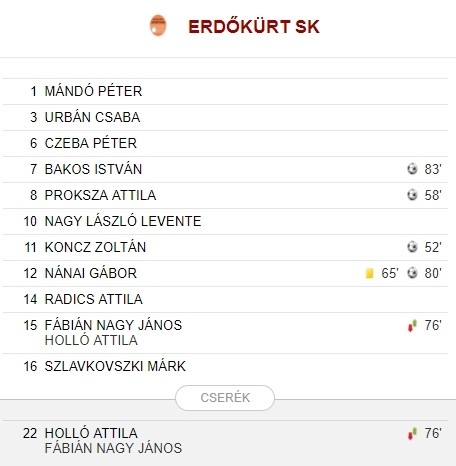Select player Szlavkovszki Márk

(x=115, y=366)
